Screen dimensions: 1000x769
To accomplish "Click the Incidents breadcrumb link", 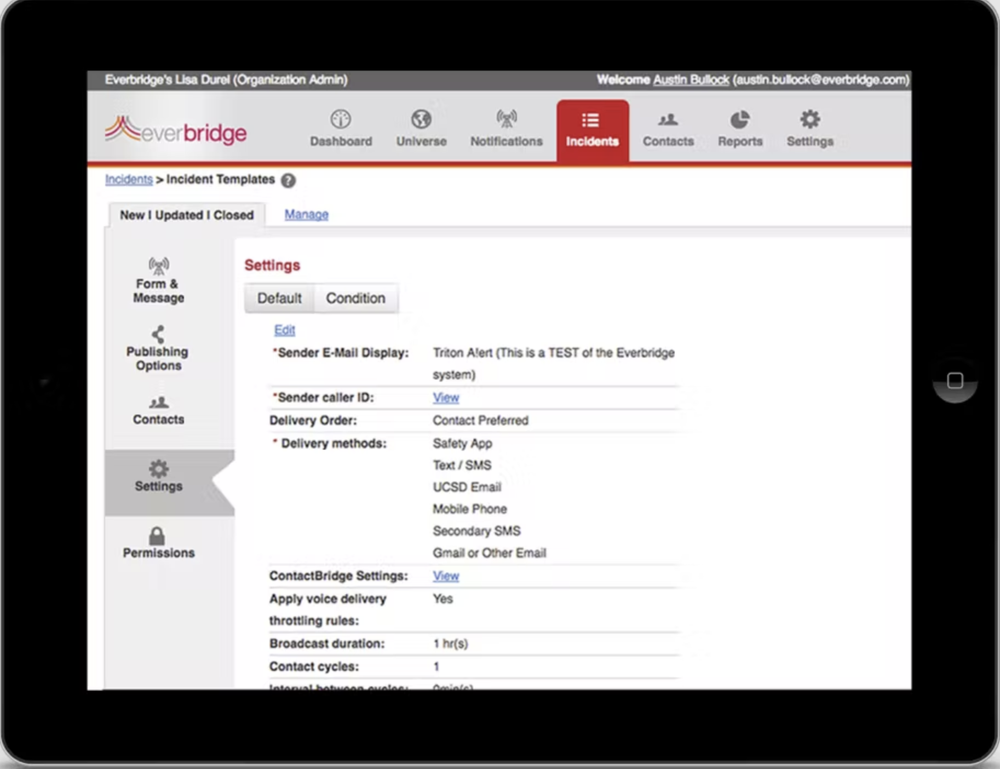I will point(129,180).
